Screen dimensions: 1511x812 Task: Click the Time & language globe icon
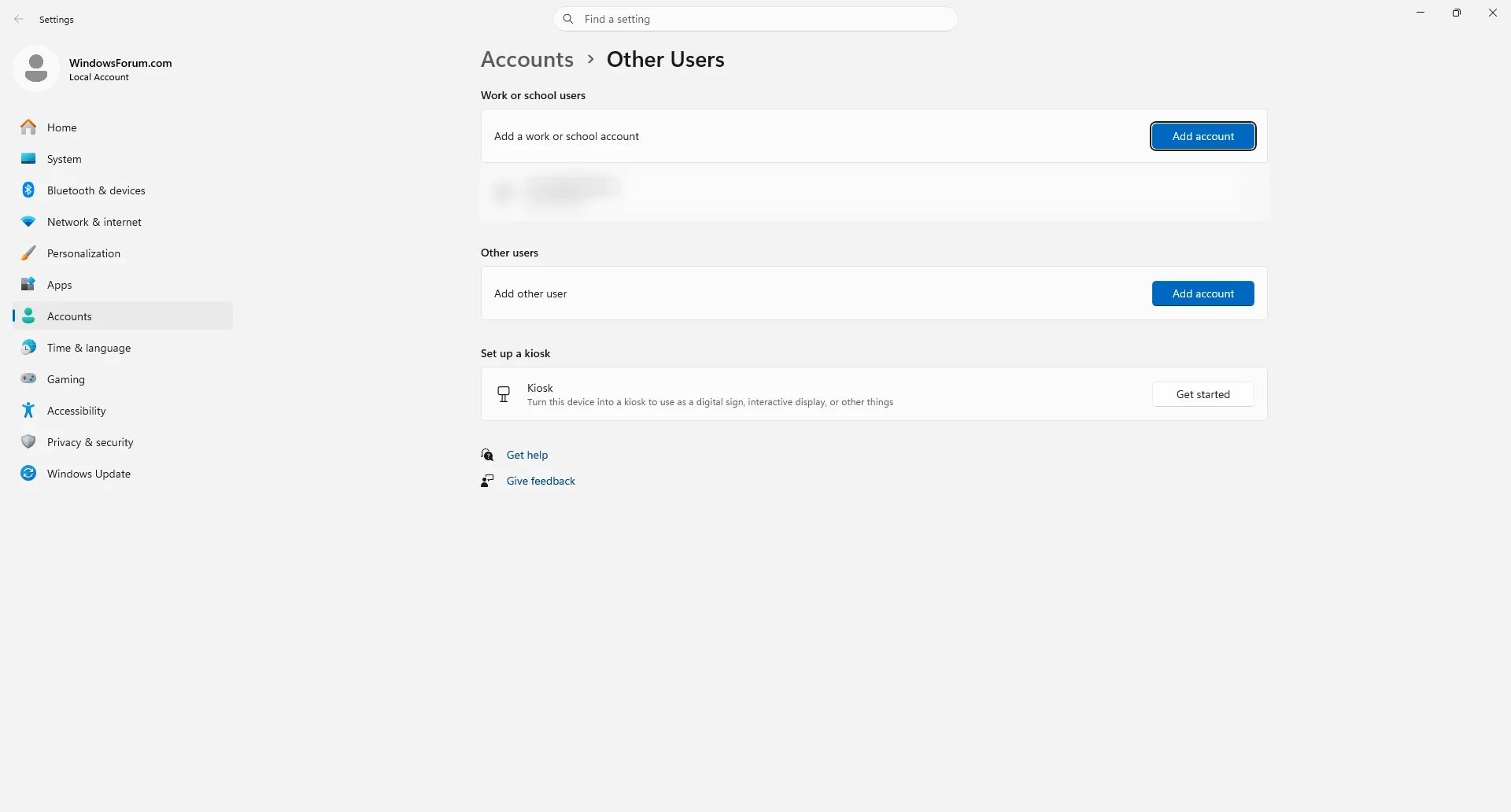point(28,348)
